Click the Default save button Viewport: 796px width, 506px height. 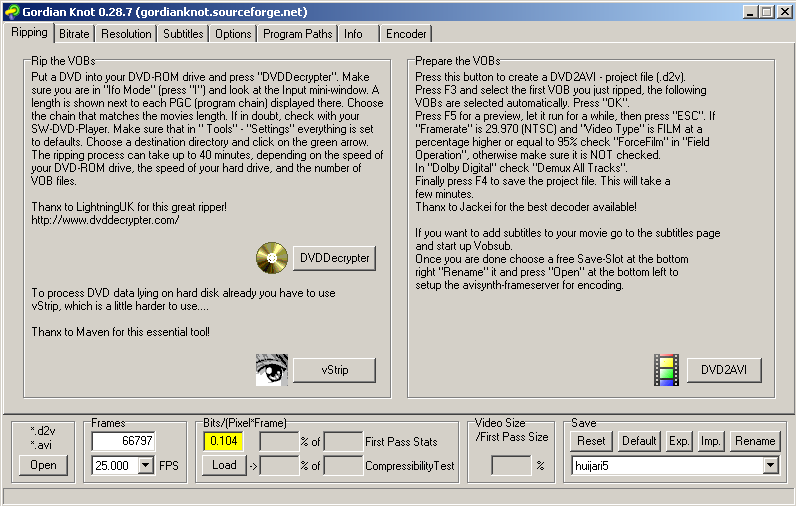click(x=639, y=441)
